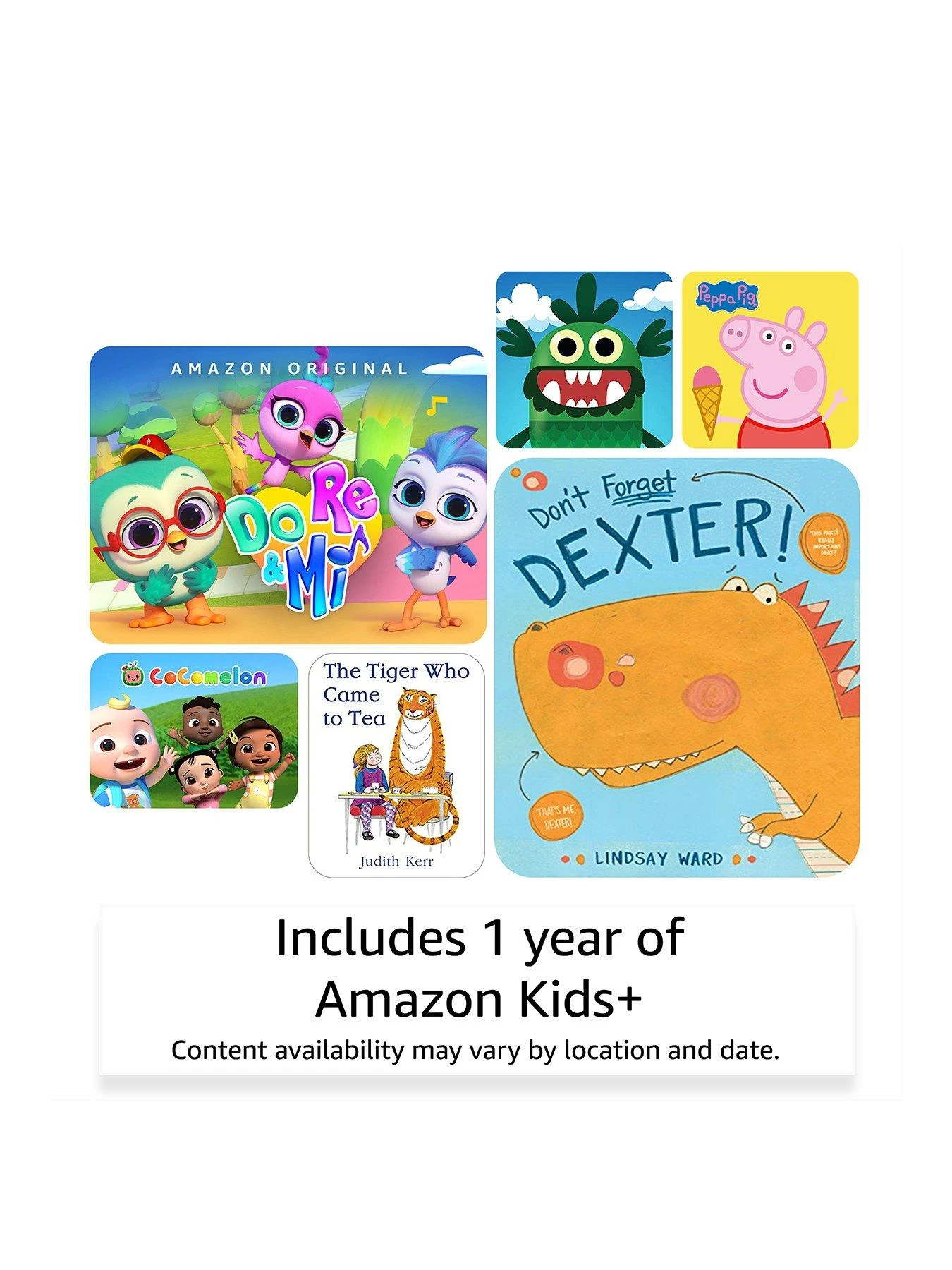Image resolution: width=952 pixels, height=1270 pixels.
Task: Click the Amazon Original label
Action: point(290,368)
